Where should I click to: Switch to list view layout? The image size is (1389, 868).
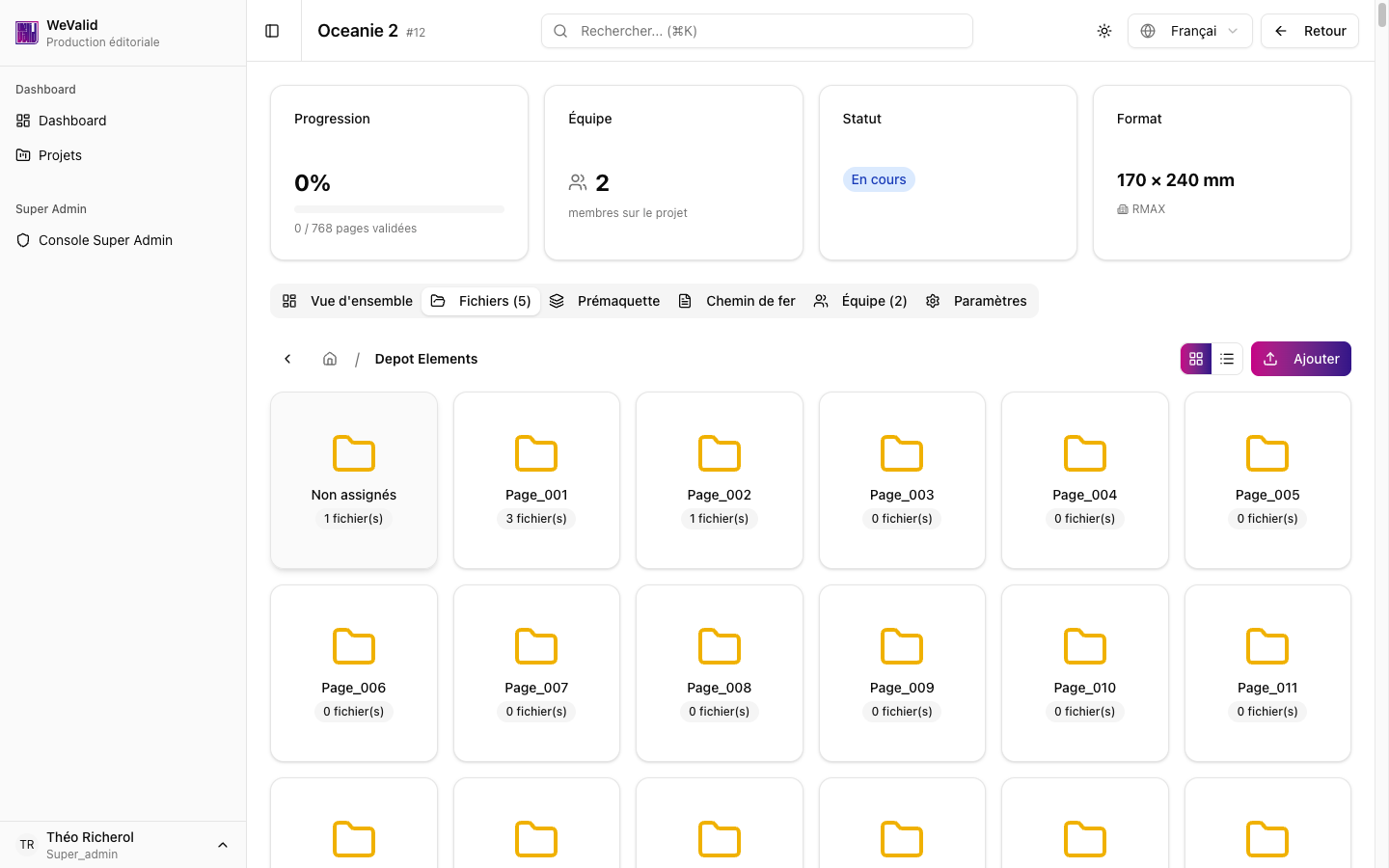pyautogui.click(x=1227, y=358)
